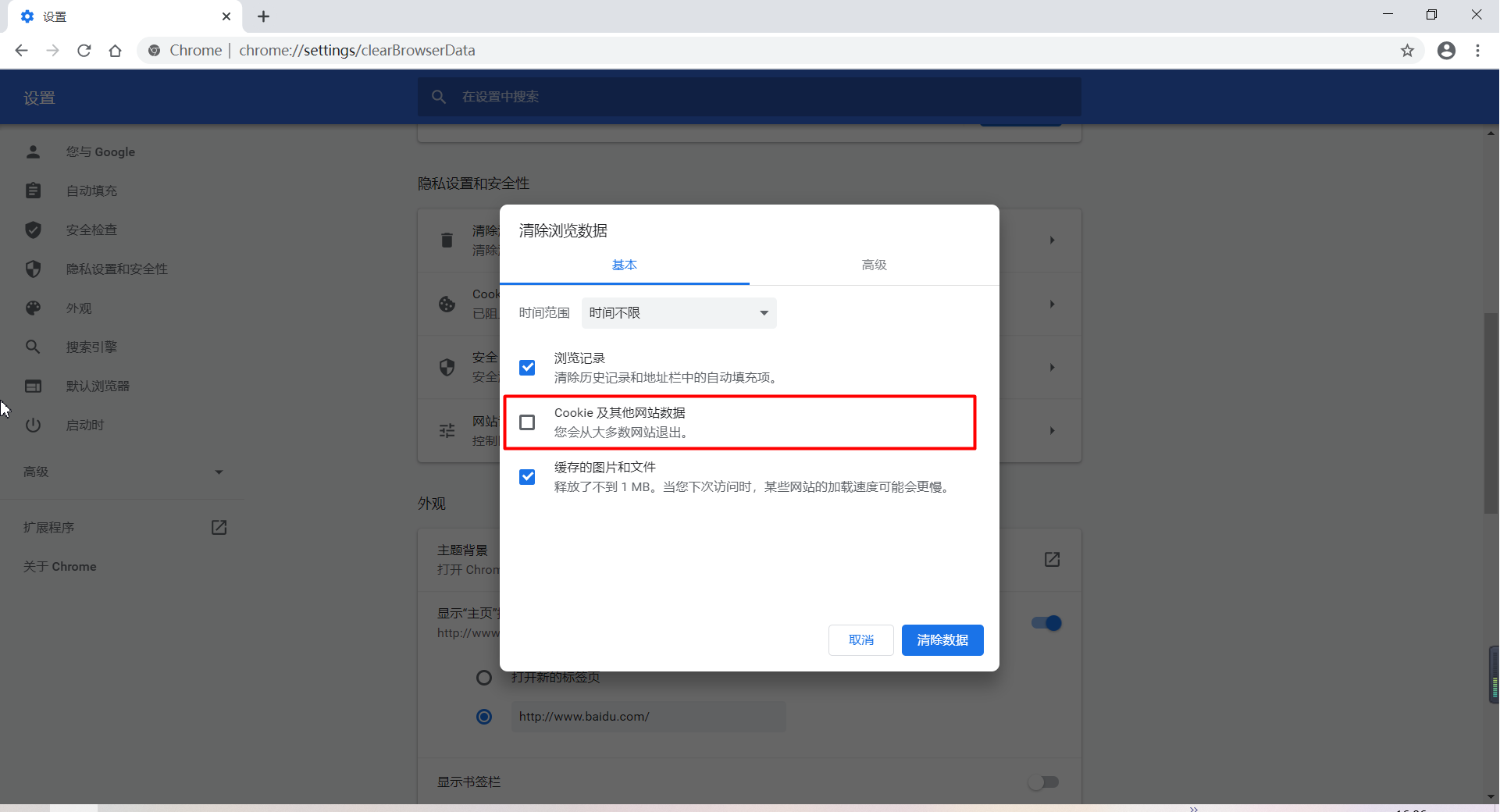The width and height of the screenshot is (1500, 812).
Task: Click the shield check icon for 安全检查
Action: 33,230
